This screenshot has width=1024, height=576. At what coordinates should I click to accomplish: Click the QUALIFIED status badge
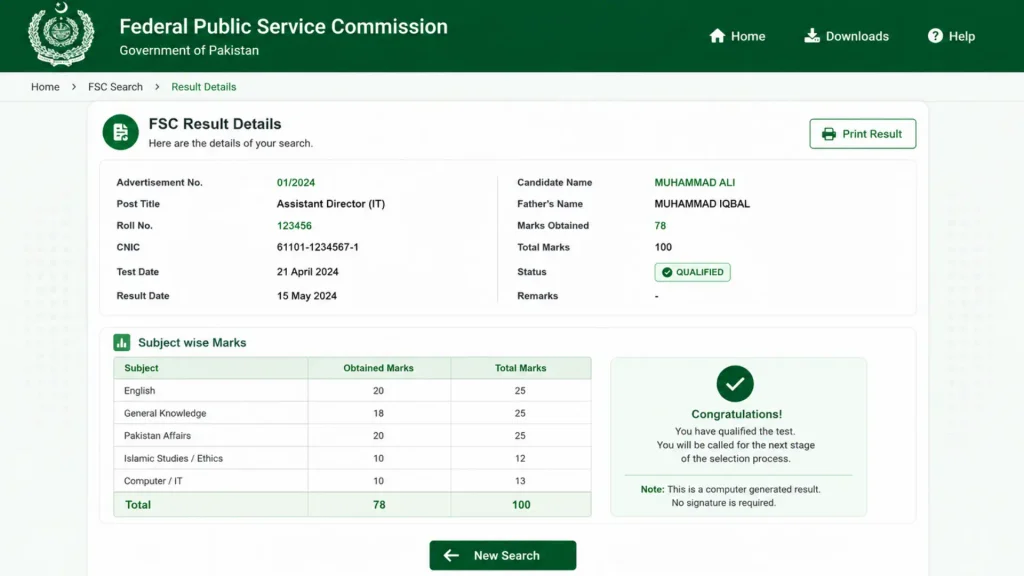[x=692, y=272]
